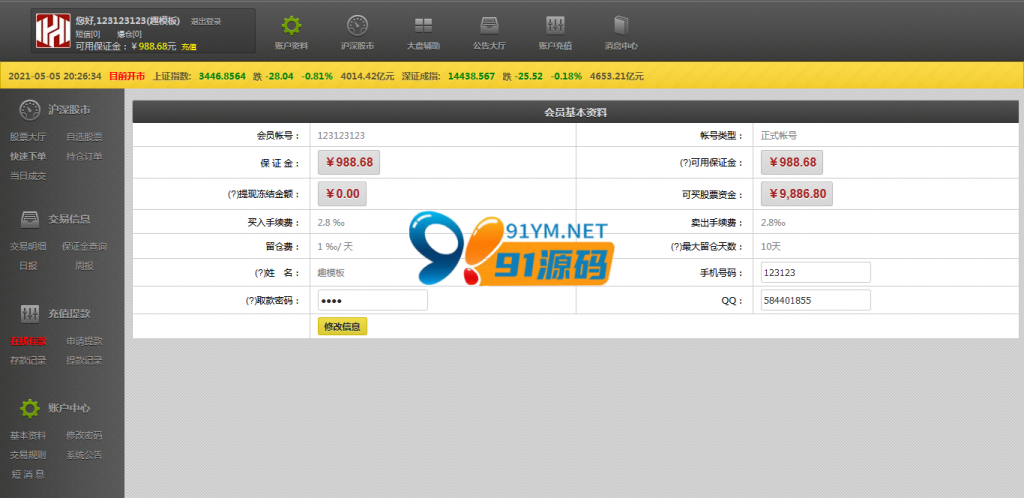Viewport: 1024px width, 498px height.
Task: Open 当日成交 in sidebar
Action: [28, 176]
